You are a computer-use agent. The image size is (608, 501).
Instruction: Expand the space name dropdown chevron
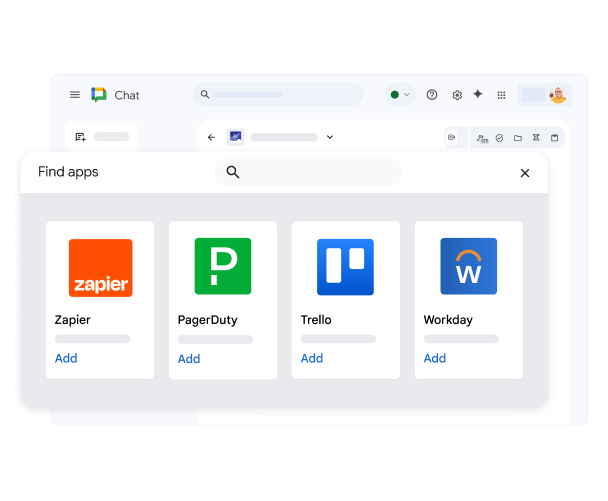click(x=330, y=137)
